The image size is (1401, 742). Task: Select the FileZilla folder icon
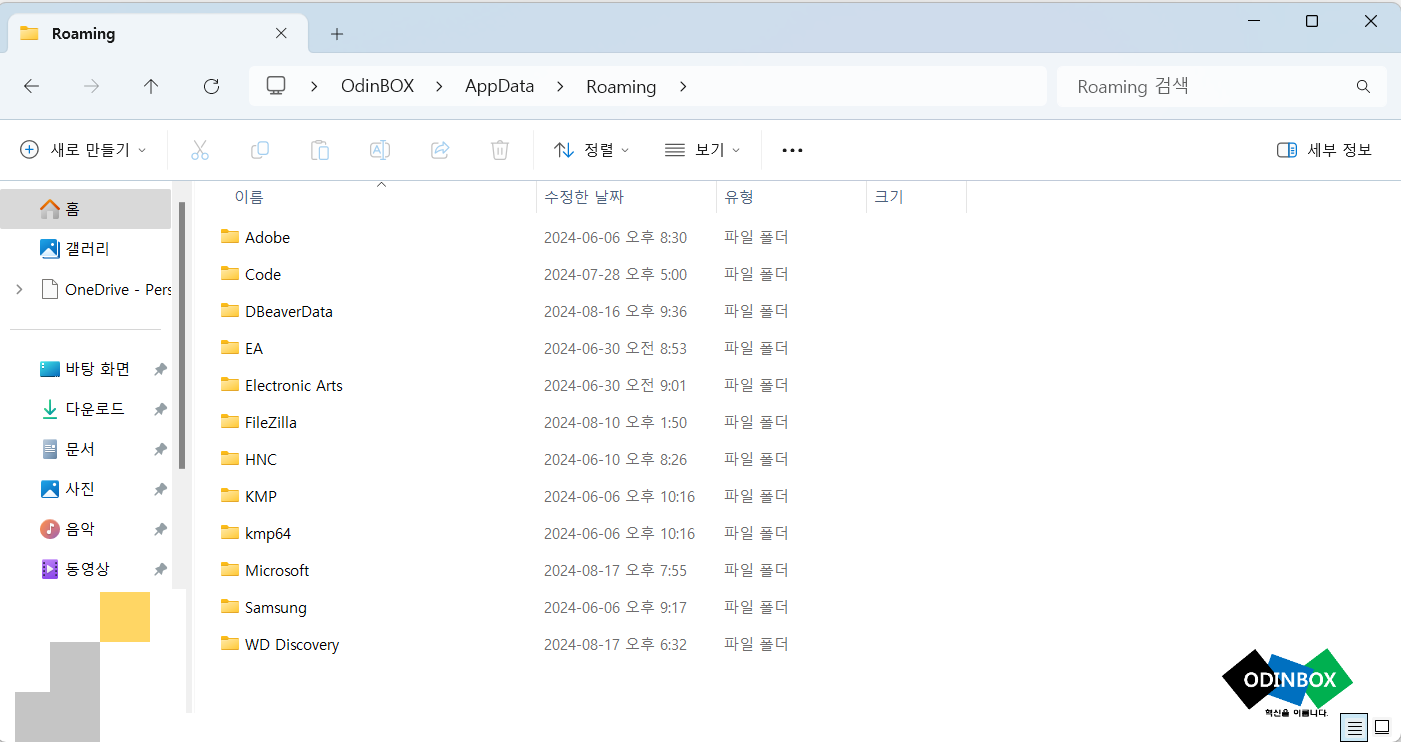[230, 422]
